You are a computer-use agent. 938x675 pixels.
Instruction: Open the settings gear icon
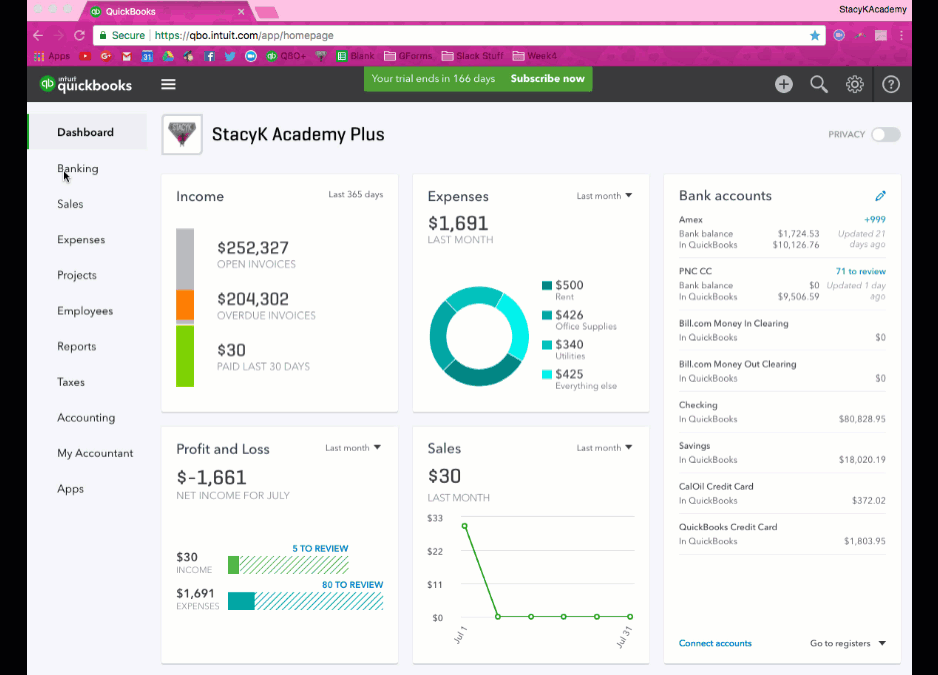855,85
